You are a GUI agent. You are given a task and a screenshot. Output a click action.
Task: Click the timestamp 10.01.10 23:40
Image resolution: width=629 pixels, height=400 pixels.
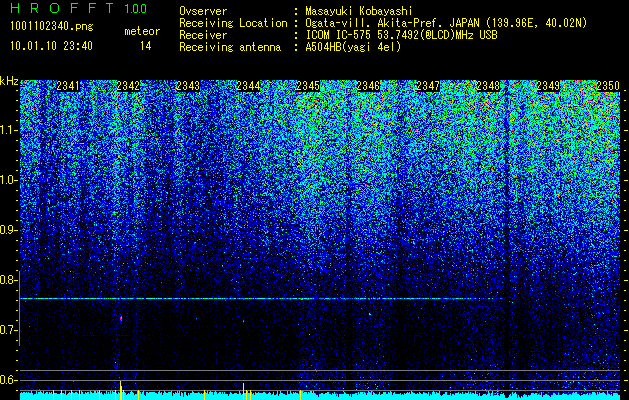51,46
